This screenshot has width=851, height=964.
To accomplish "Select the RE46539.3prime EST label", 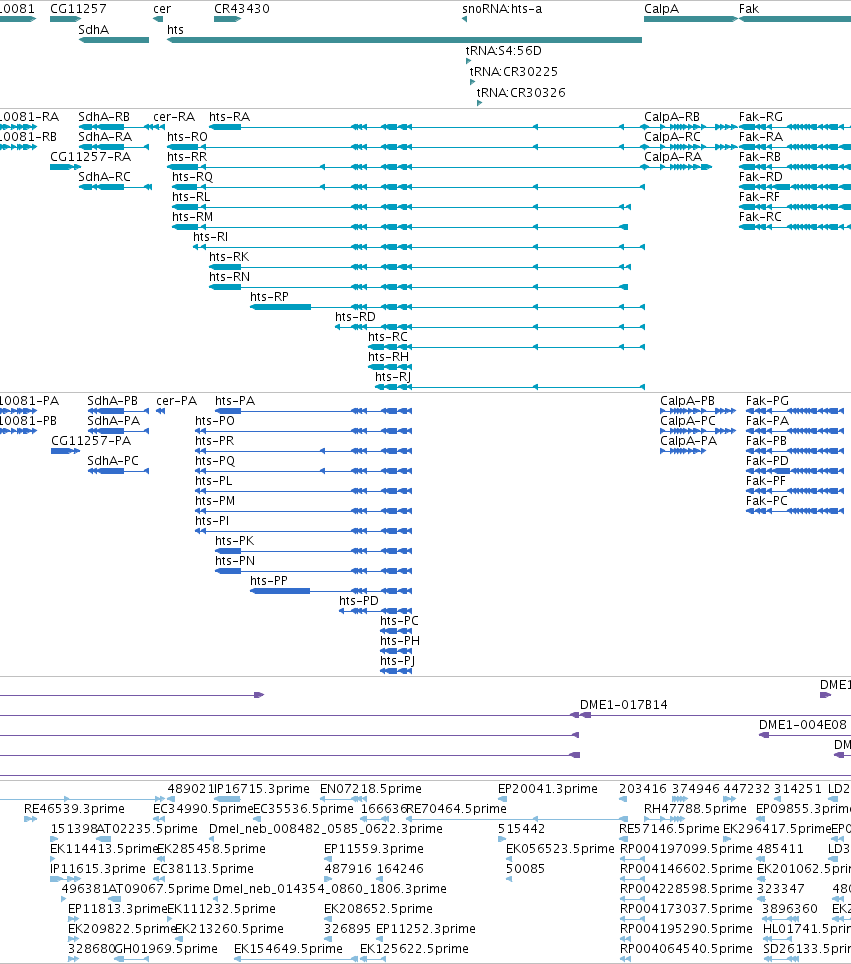I will (x=74, y=808).
